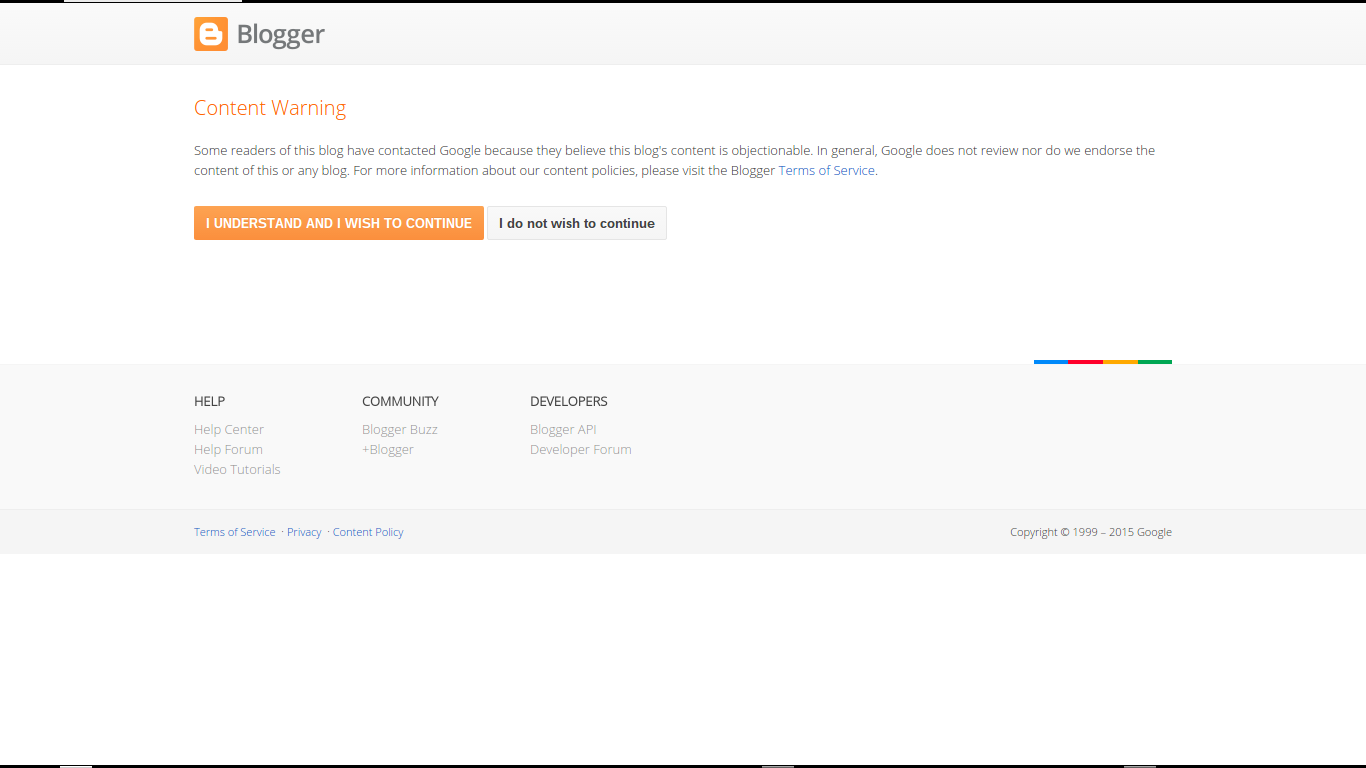
Task: Click the Content Warning heading
Action: coord(270,108)
